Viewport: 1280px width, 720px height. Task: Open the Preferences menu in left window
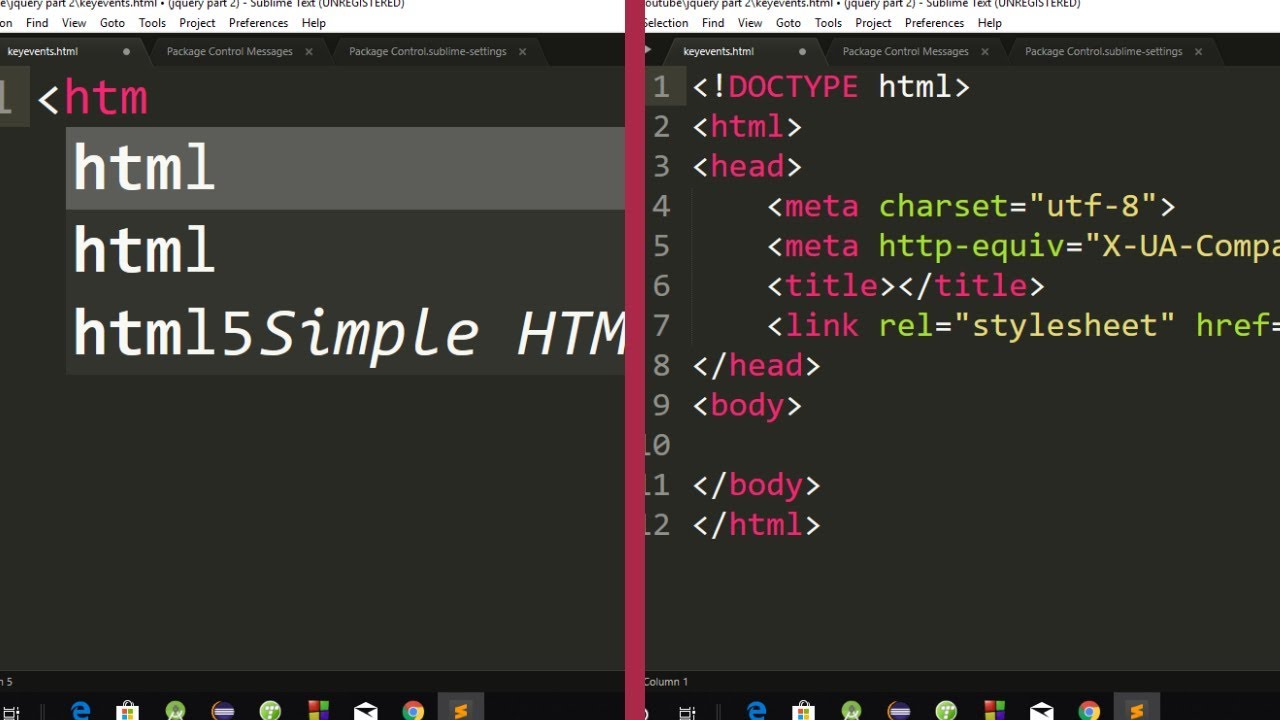tap(258, 22)
